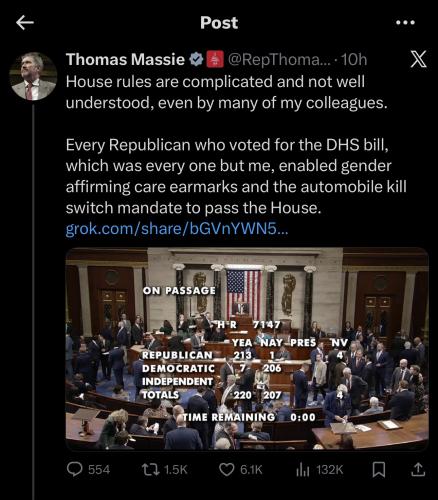Viewport: 438px width, 500px height.
Task: Open Thomas Massie's profile picture
Action: click(33, 76)
